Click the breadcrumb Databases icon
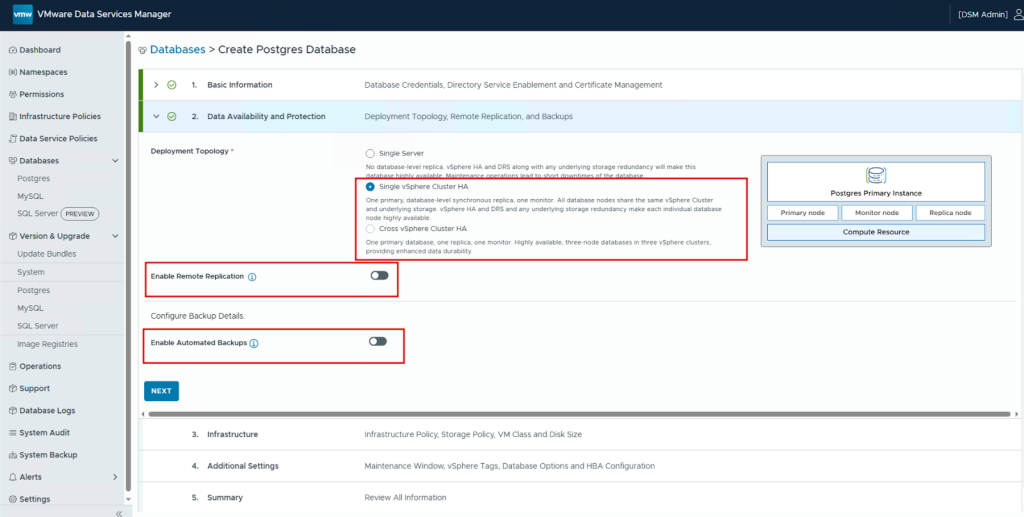 tap(142, 50)
